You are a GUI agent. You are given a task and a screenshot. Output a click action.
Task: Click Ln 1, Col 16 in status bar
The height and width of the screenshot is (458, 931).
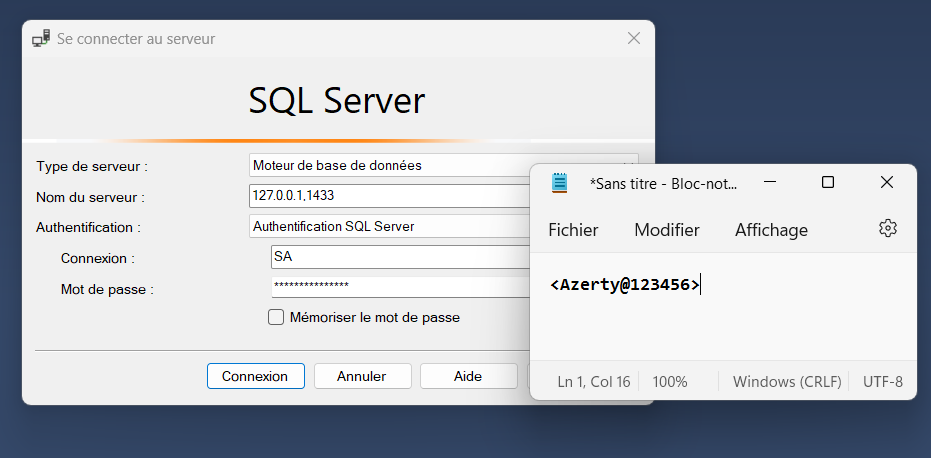coord(594,381)
